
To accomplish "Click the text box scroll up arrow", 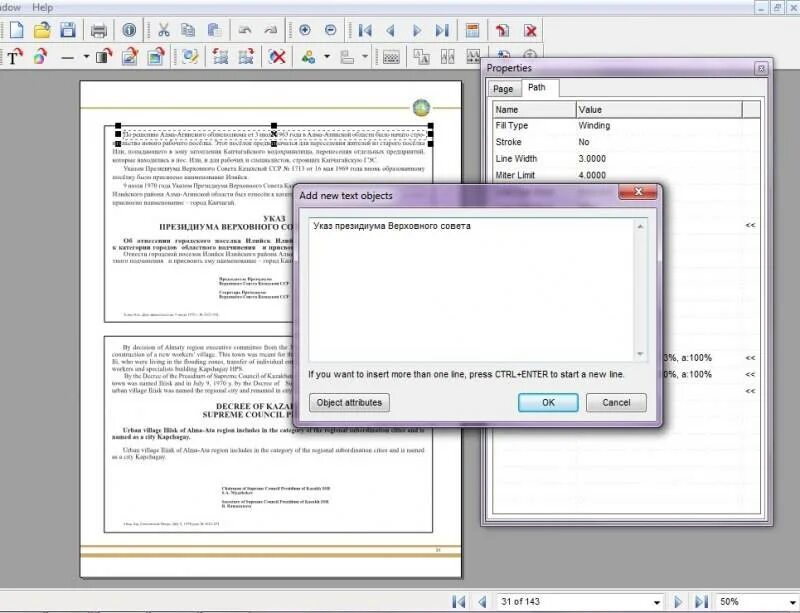I will pos(640,226).
